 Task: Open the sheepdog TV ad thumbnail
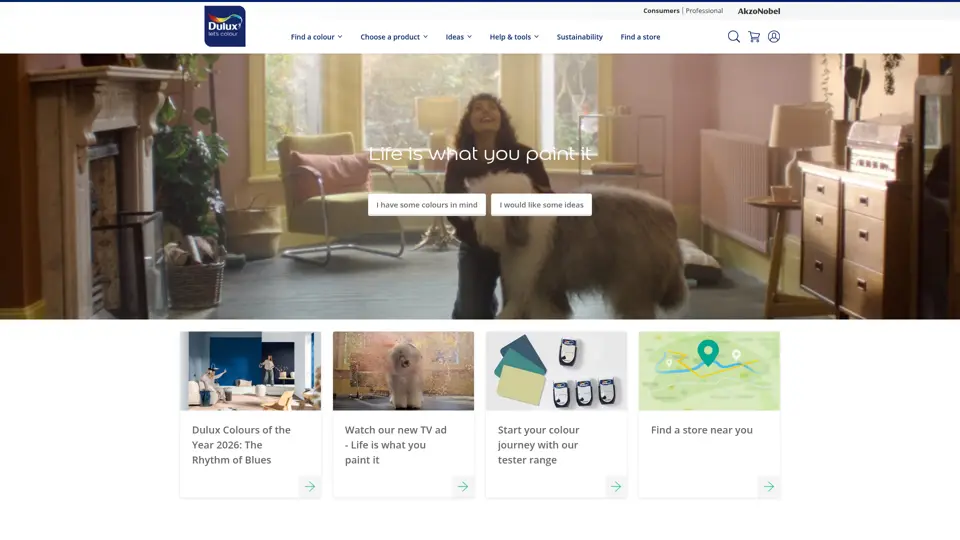pos(403,371)
